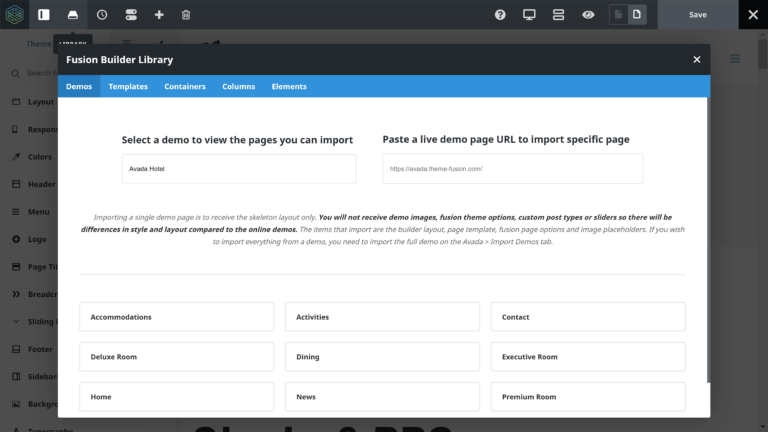
Task: Click the plus add-new icon
Action: coord(159,15)
